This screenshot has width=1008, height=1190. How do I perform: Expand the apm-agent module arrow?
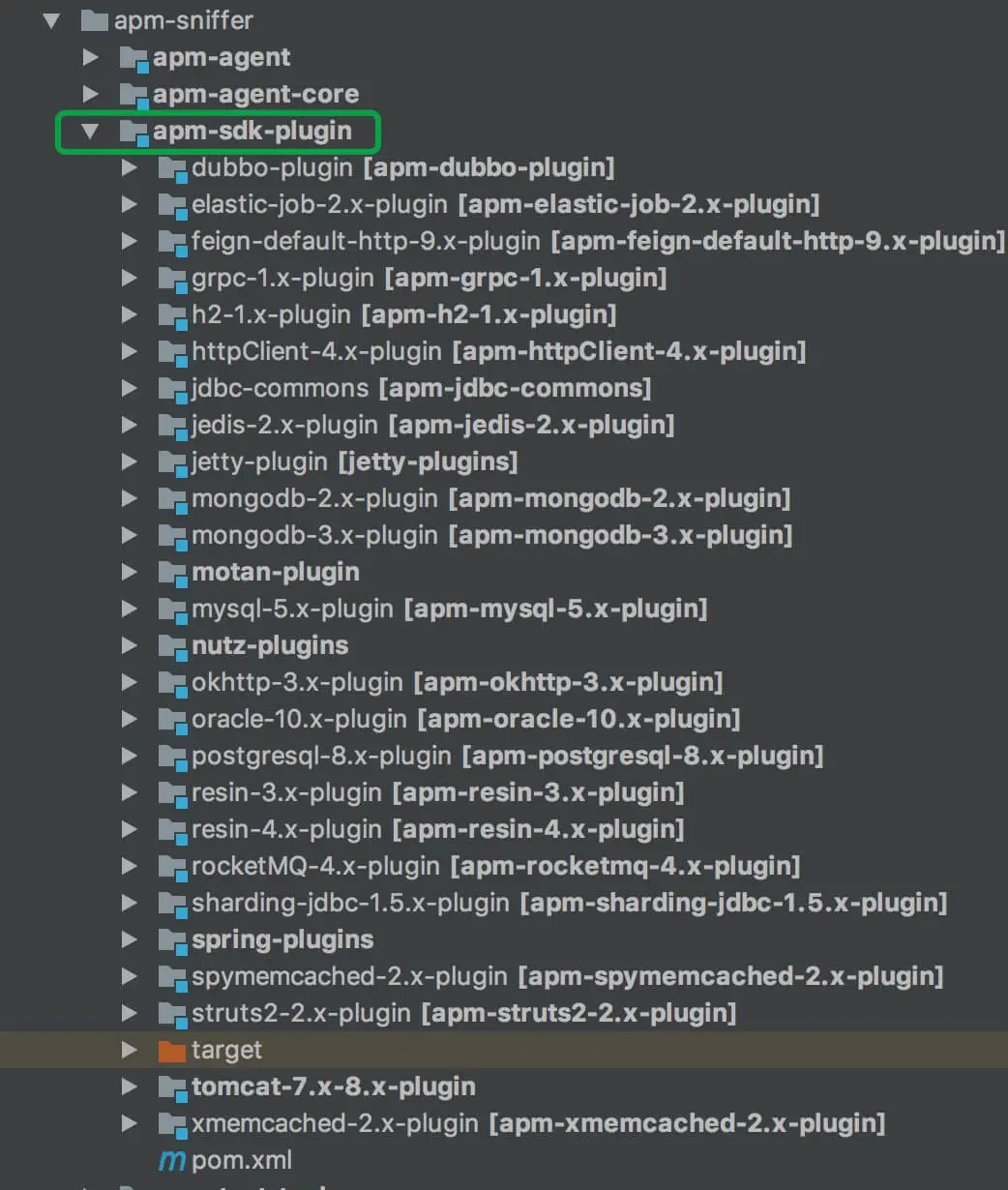(x=91, y=57)
